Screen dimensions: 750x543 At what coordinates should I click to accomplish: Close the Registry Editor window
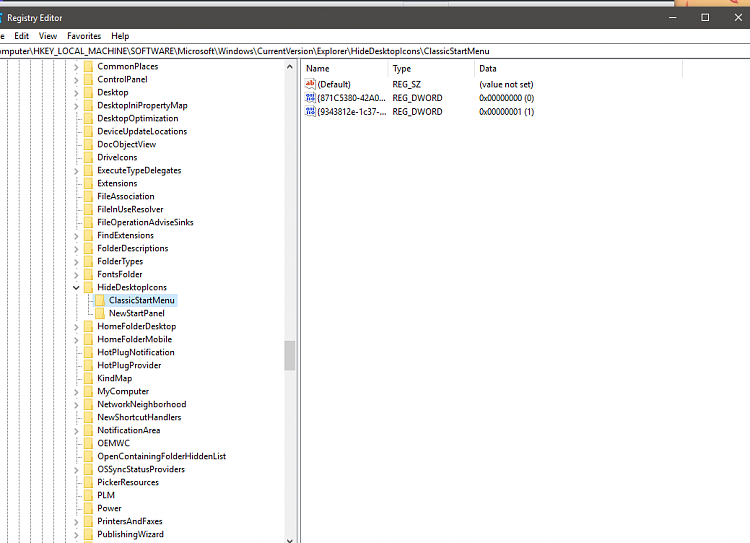coord(738,18)
